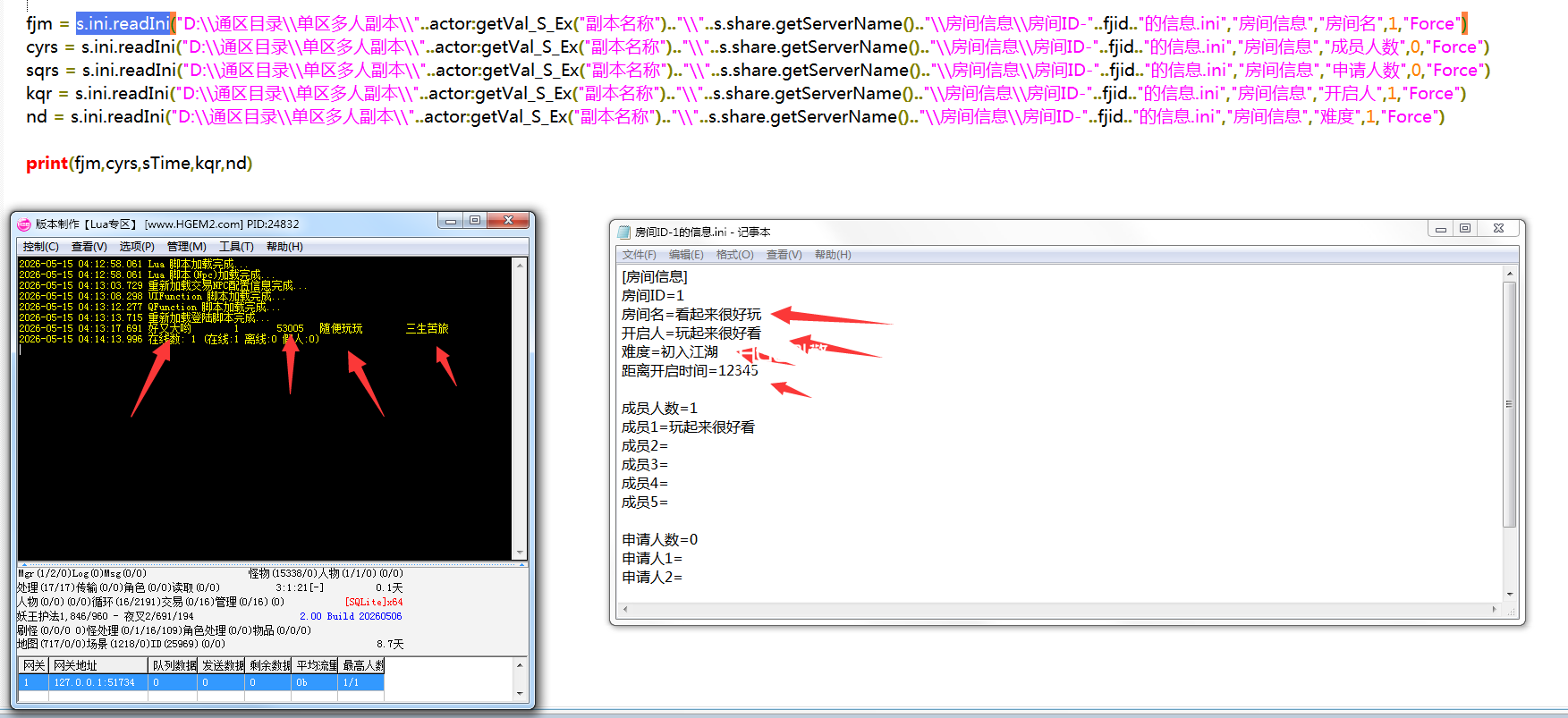The image size is (1568, 718).
Task: Click log text 随便玩玩
Action: tap(341, 328)
